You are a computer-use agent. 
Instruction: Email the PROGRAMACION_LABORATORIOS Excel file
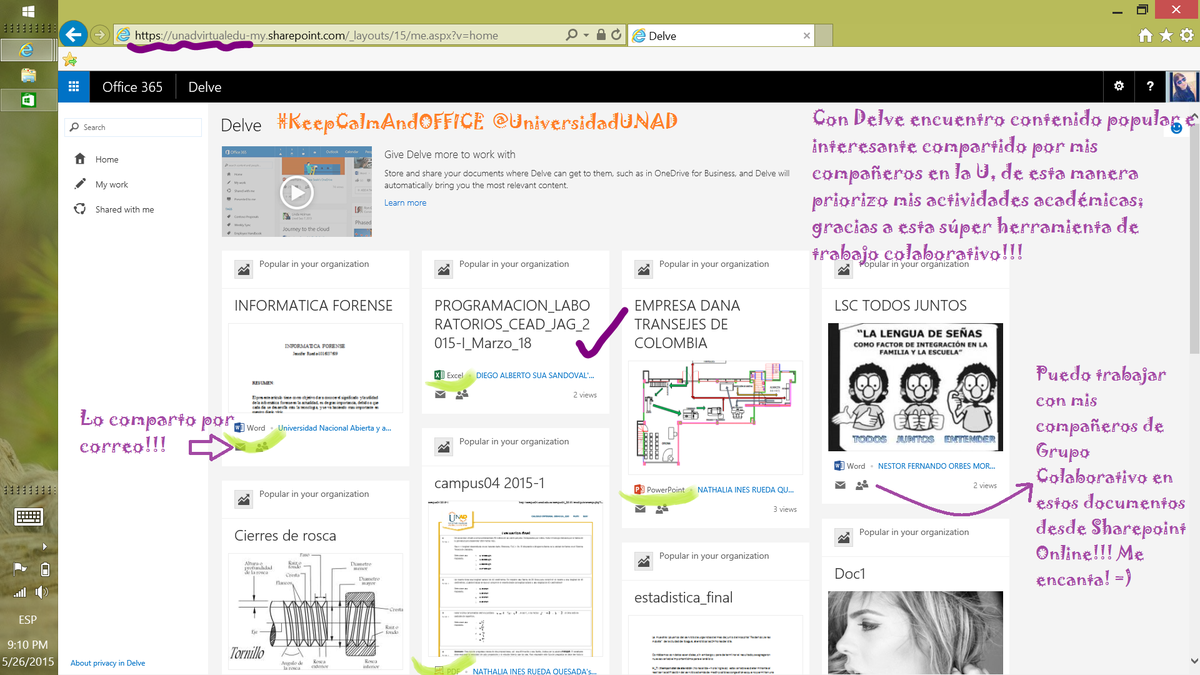click(440, 394)
